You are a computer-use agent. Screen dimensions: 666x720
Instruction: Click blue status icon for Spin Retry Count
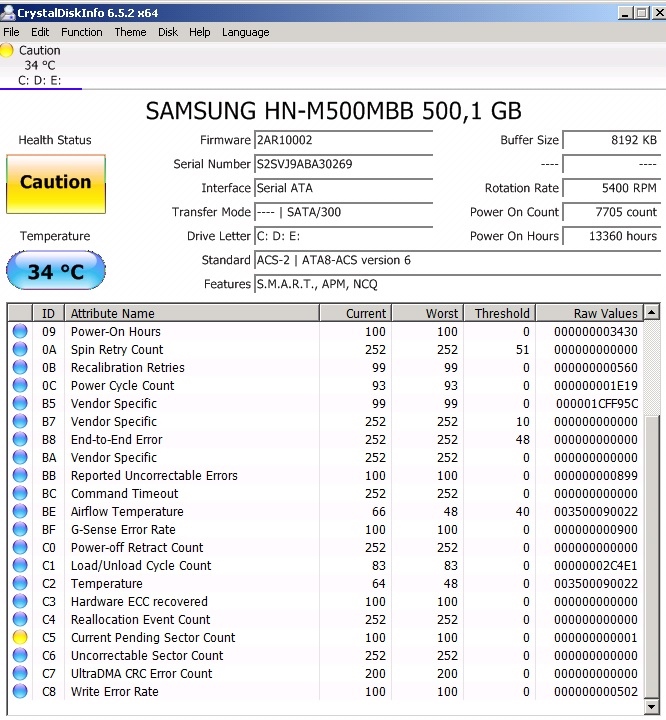pyautogui.click(x=20, y=349)
